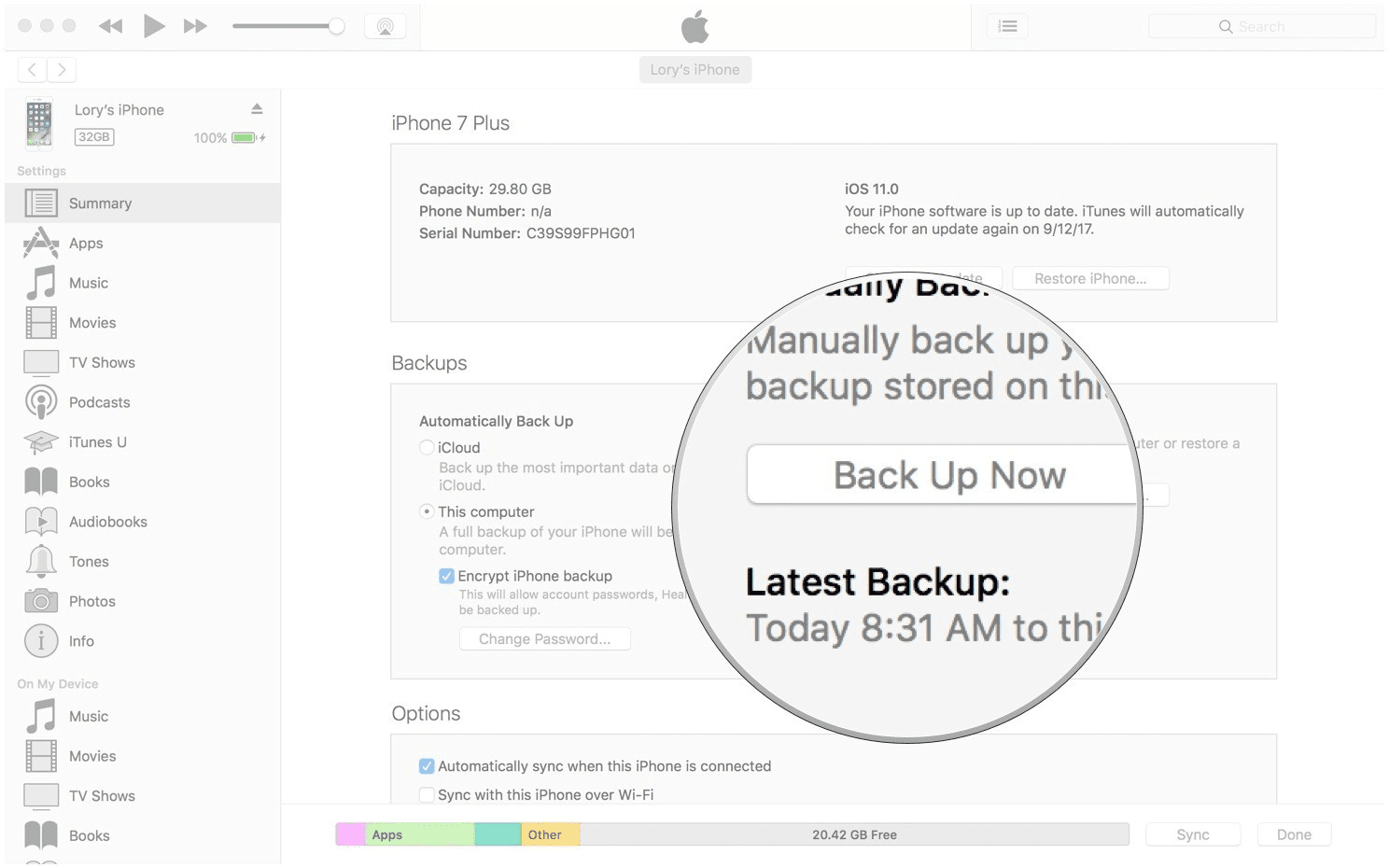Select iCloud automatic backup option
The width and height of the screenshot is (1389, 868).
(x=427, y=448)
